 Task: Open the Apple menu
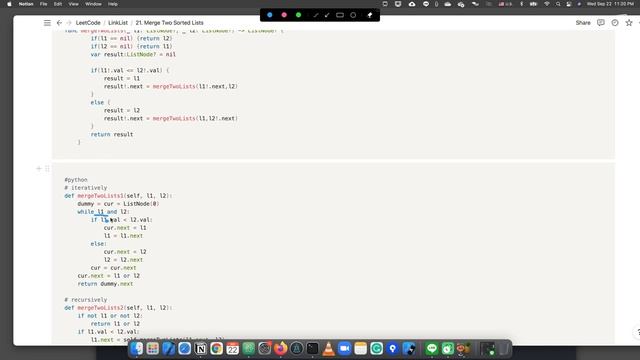click(x=9, y=4)
